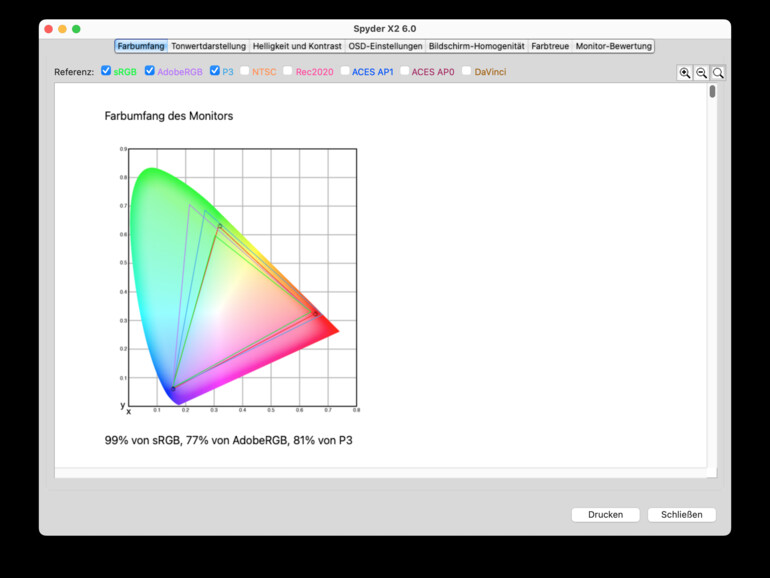
Task: Click the vertical scrollbar thumb
Action: click(x=713, y=92)
